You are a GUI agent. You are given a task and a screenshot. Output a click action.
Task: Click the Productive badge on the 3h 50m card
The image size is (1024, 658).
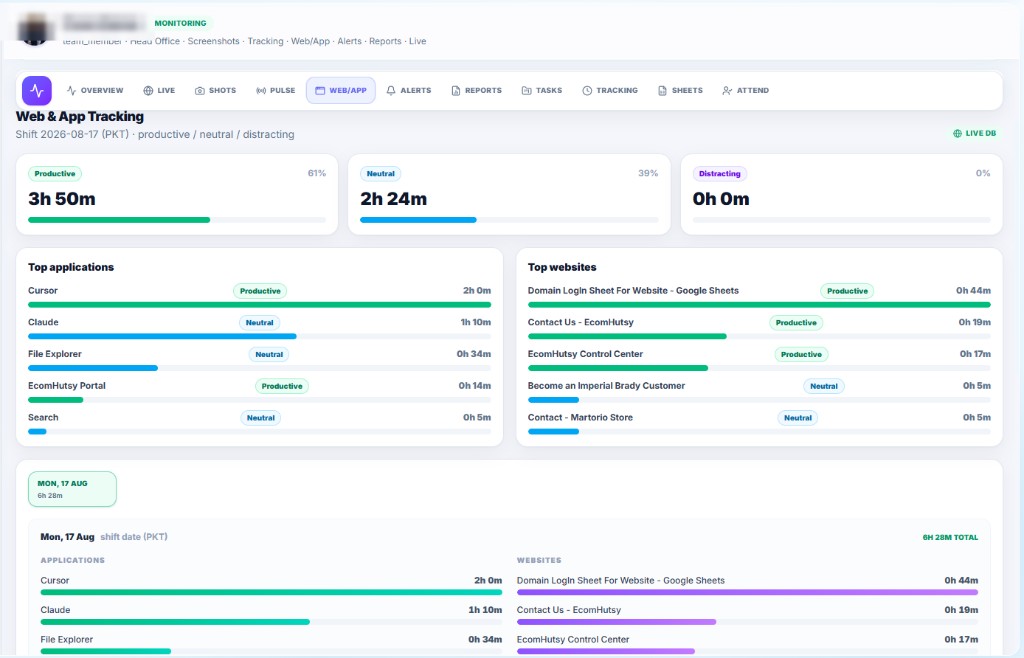click(55, 174)
